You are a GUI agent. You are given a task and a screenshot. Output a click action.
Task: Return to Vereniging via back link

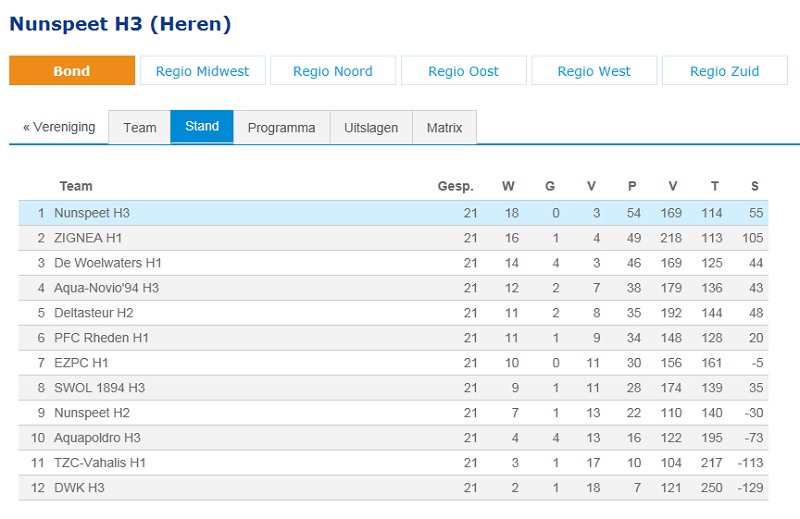[x=59, y=127]
